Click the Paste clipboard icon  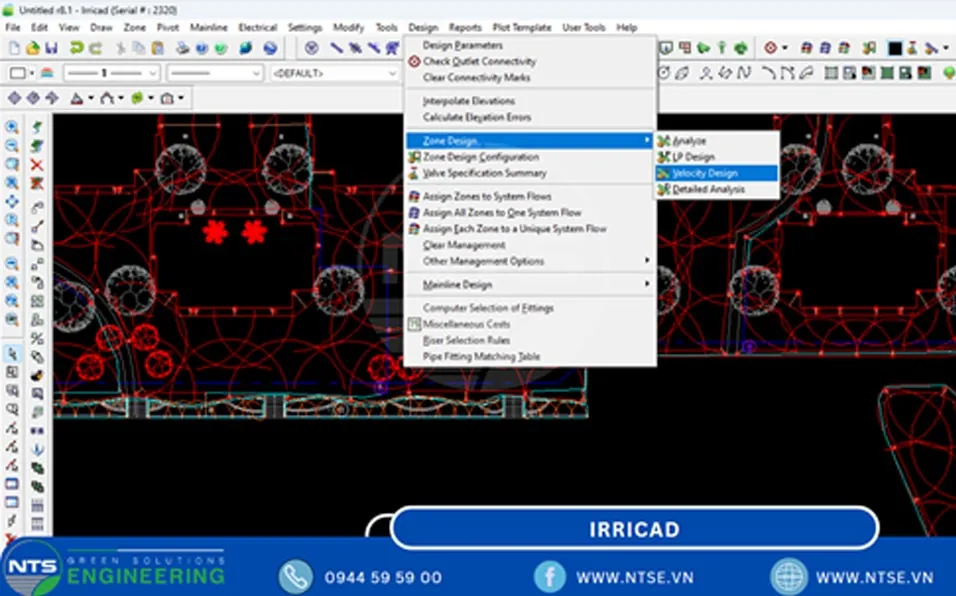pos(157,48)
